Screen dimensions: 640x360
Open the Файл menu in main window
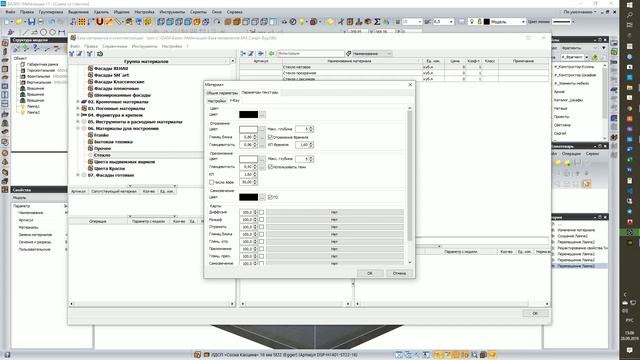click(10, 12)
